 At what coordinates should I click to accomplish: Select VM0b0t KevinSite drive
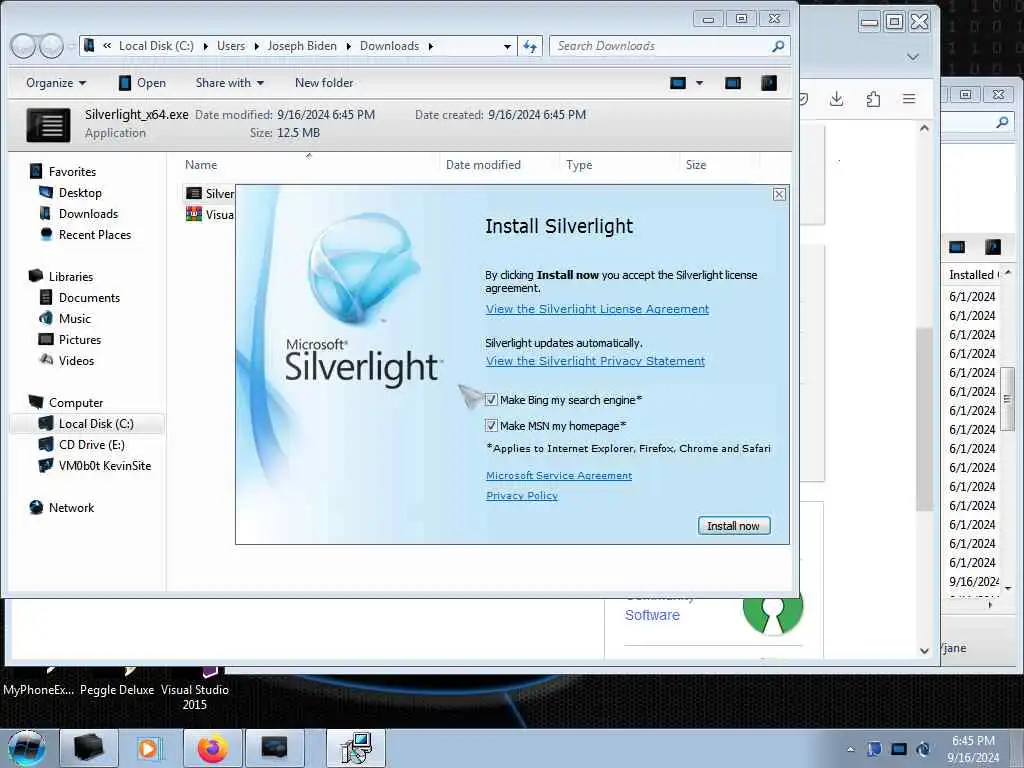104,466
